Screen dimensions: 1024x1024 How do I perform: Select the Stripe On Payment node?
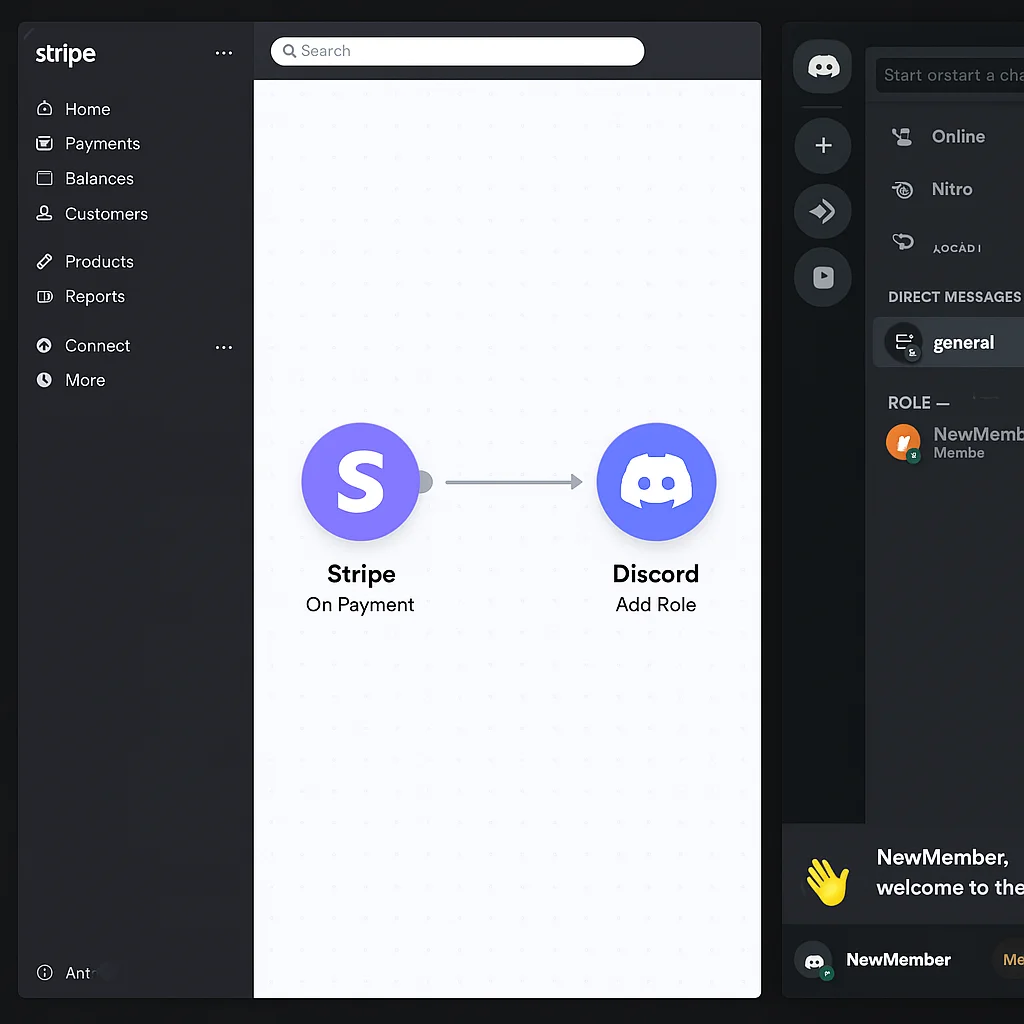click(x=360, y=482)
